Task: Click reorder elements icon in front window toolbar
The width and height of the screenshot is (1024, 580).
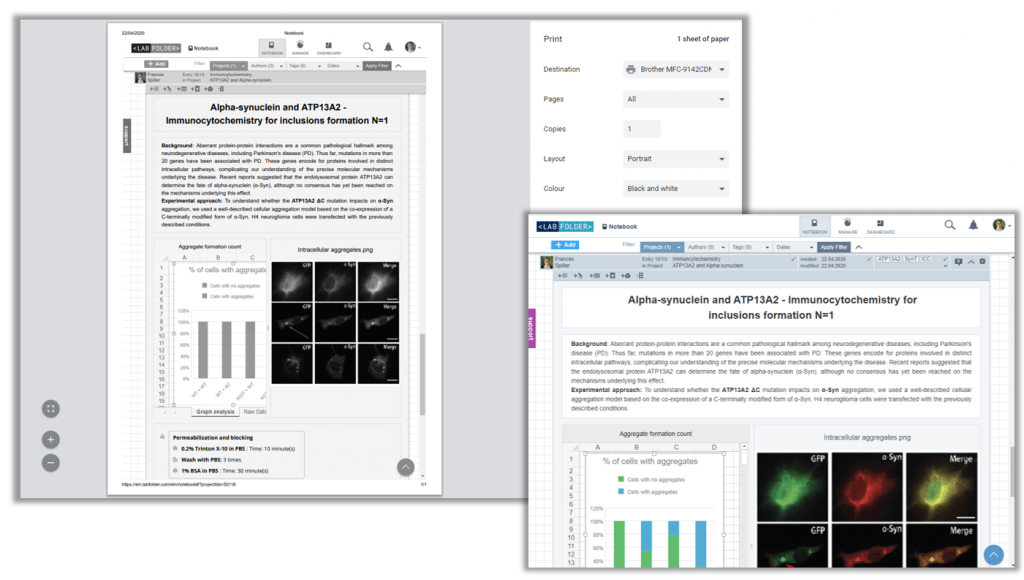Action: click(x=640, y=276)
